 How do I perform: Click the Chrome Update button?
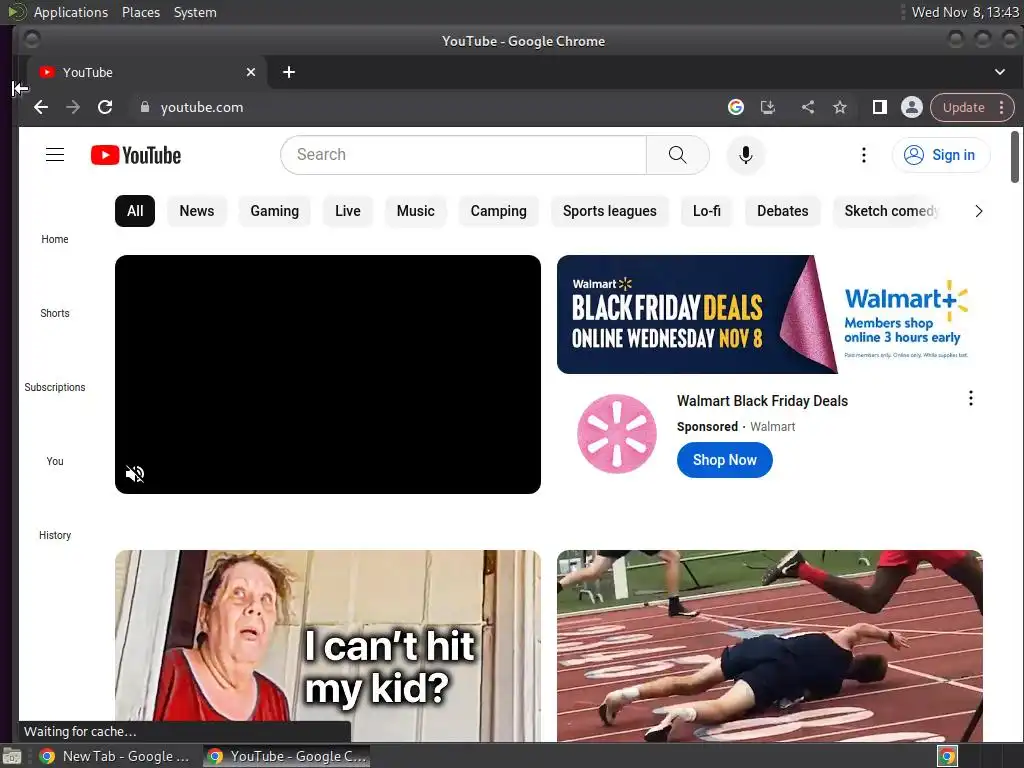click(x=963, y=107)
